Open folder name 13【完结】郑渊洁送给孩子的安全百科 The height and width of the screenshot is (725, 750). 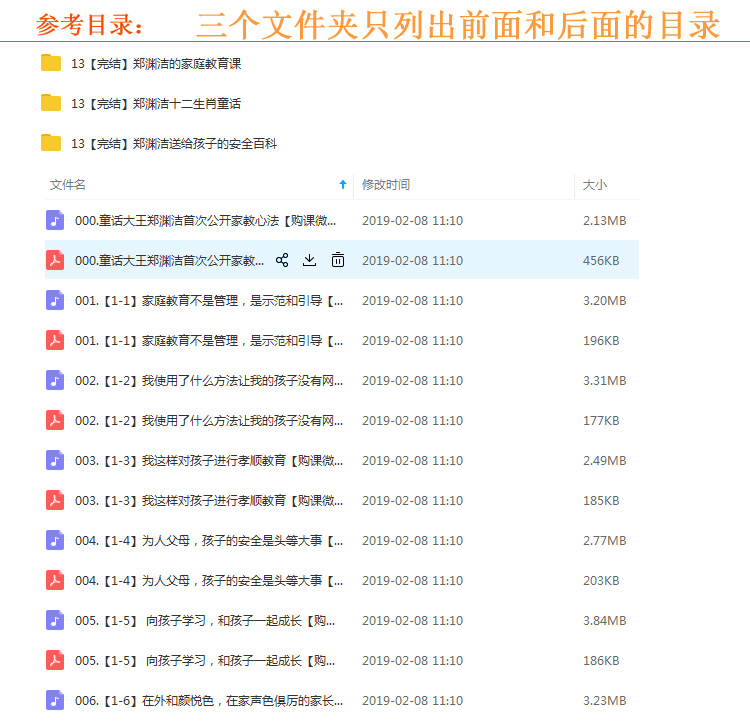coord(174,144)
